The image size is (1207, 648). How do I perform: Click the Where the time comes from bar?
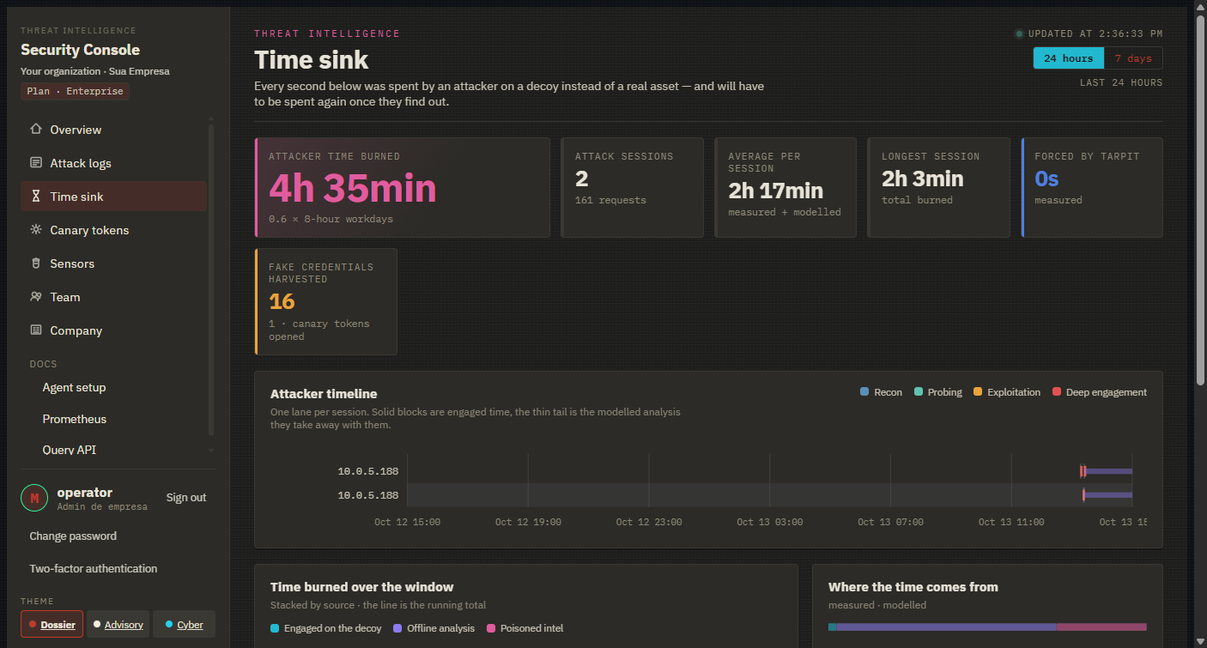987,627
